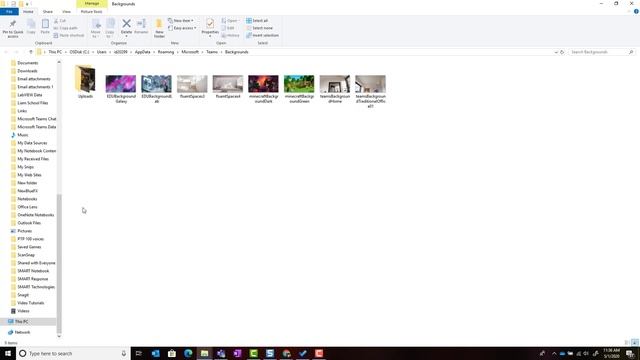Open the Action Center notifications
The width and height of the screenshot is (640, 360).
point(630,353)
